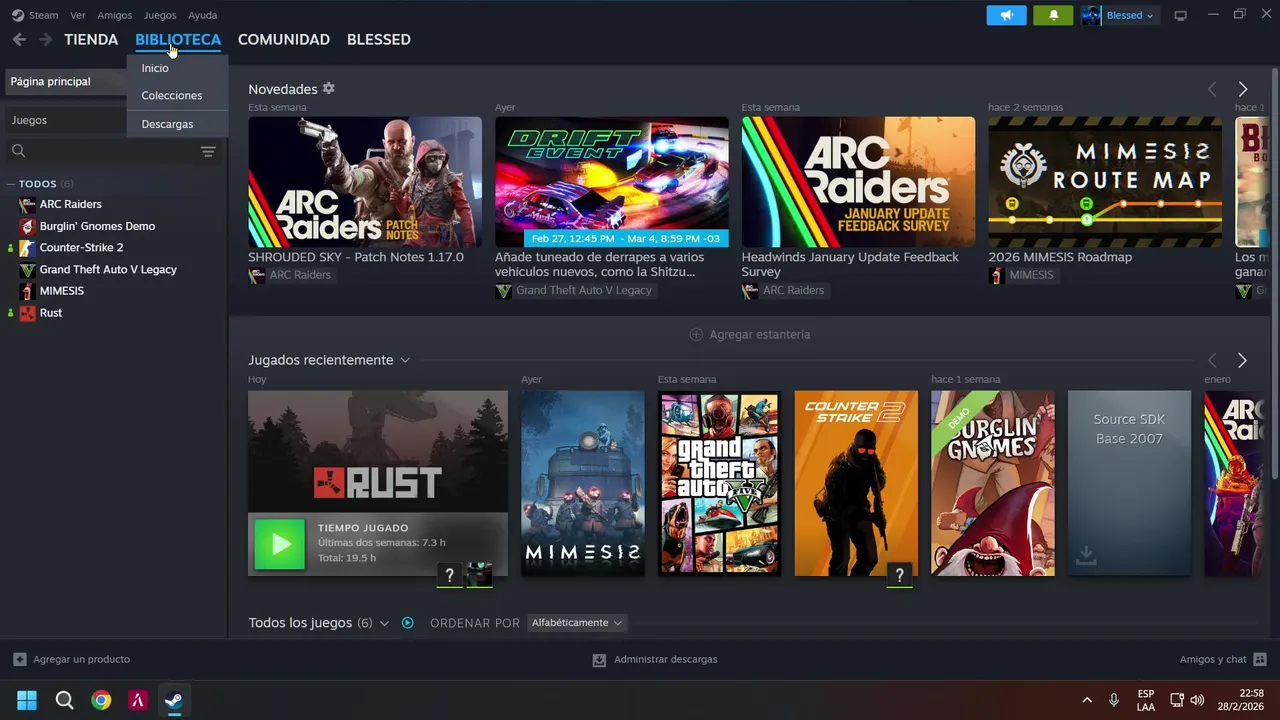The width and height of the screenshot is (1280, 720).
Task: Open the BLESSED profile tab
Action: click(x=379, y=39)
